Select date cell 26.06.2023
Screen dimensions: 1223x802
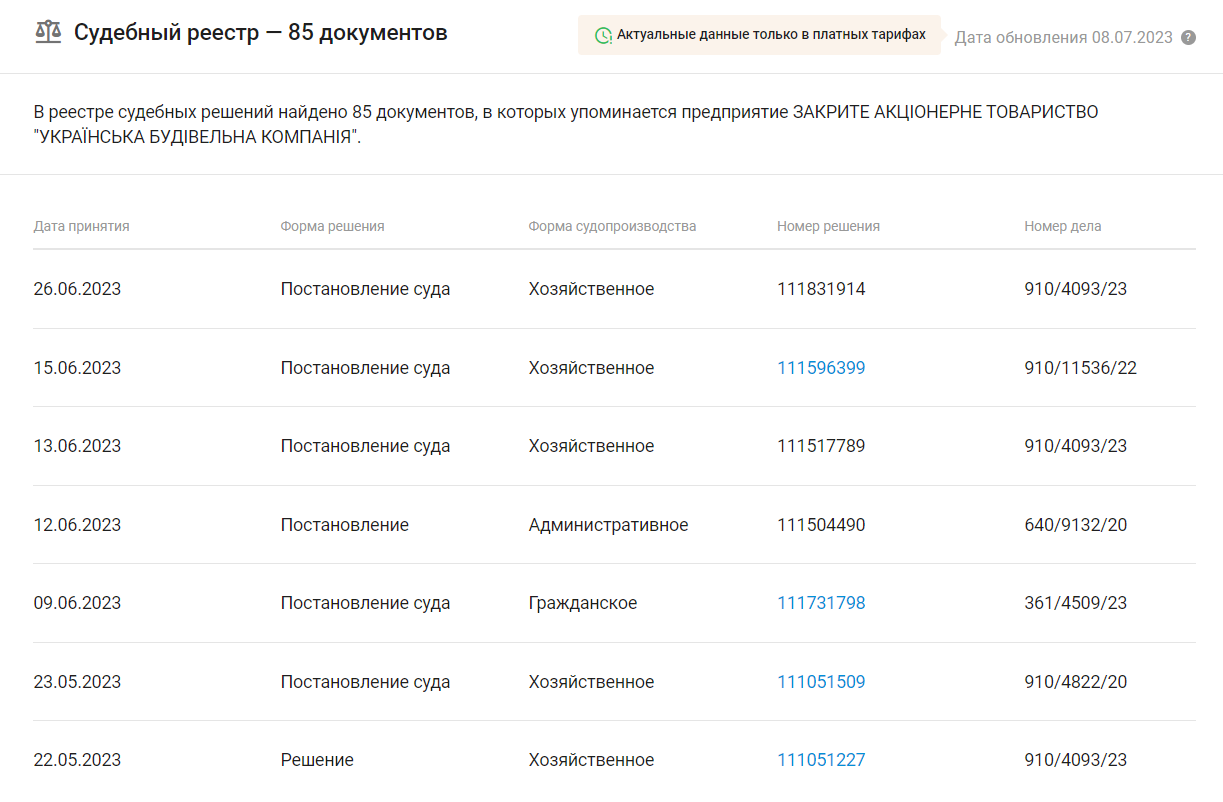point(77,289)
